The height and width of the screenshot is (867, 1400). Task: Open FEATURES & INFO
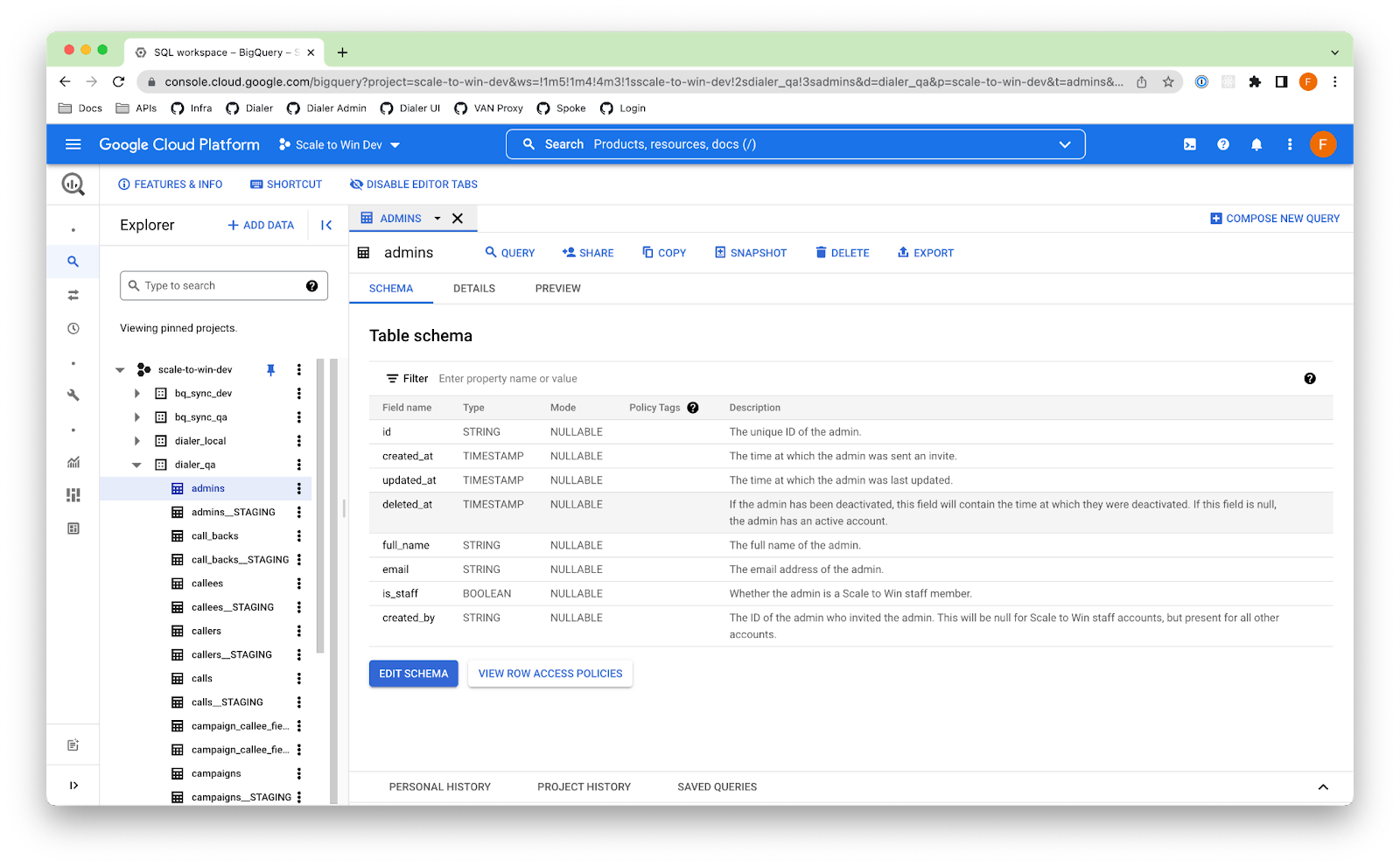171,185
